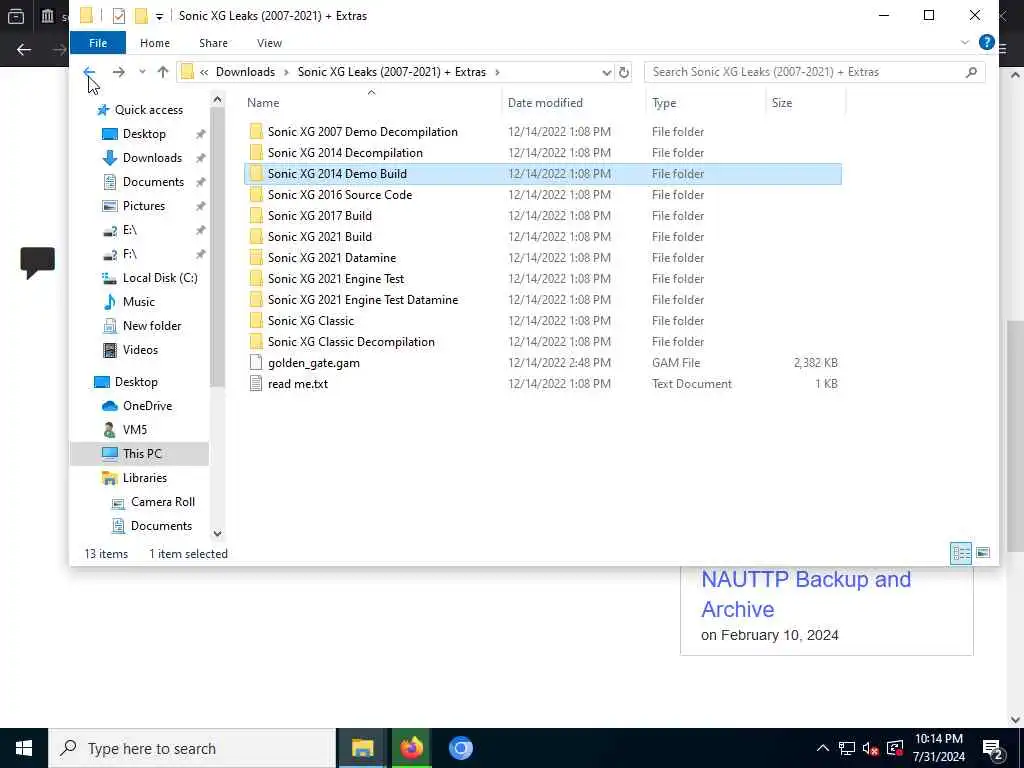Open the recent locations dropdown arrow
This screenshot has height=768, width=1024.
(x=142, y=72)
